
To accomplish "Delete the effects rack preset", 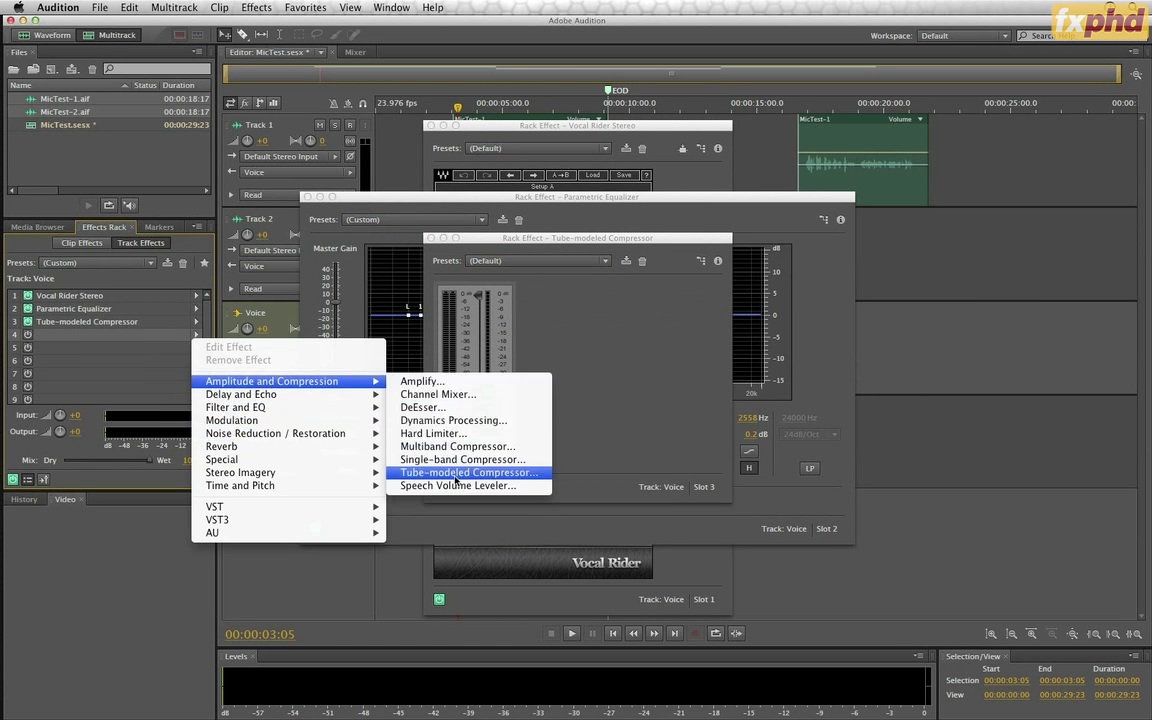I will coord(182,263).
